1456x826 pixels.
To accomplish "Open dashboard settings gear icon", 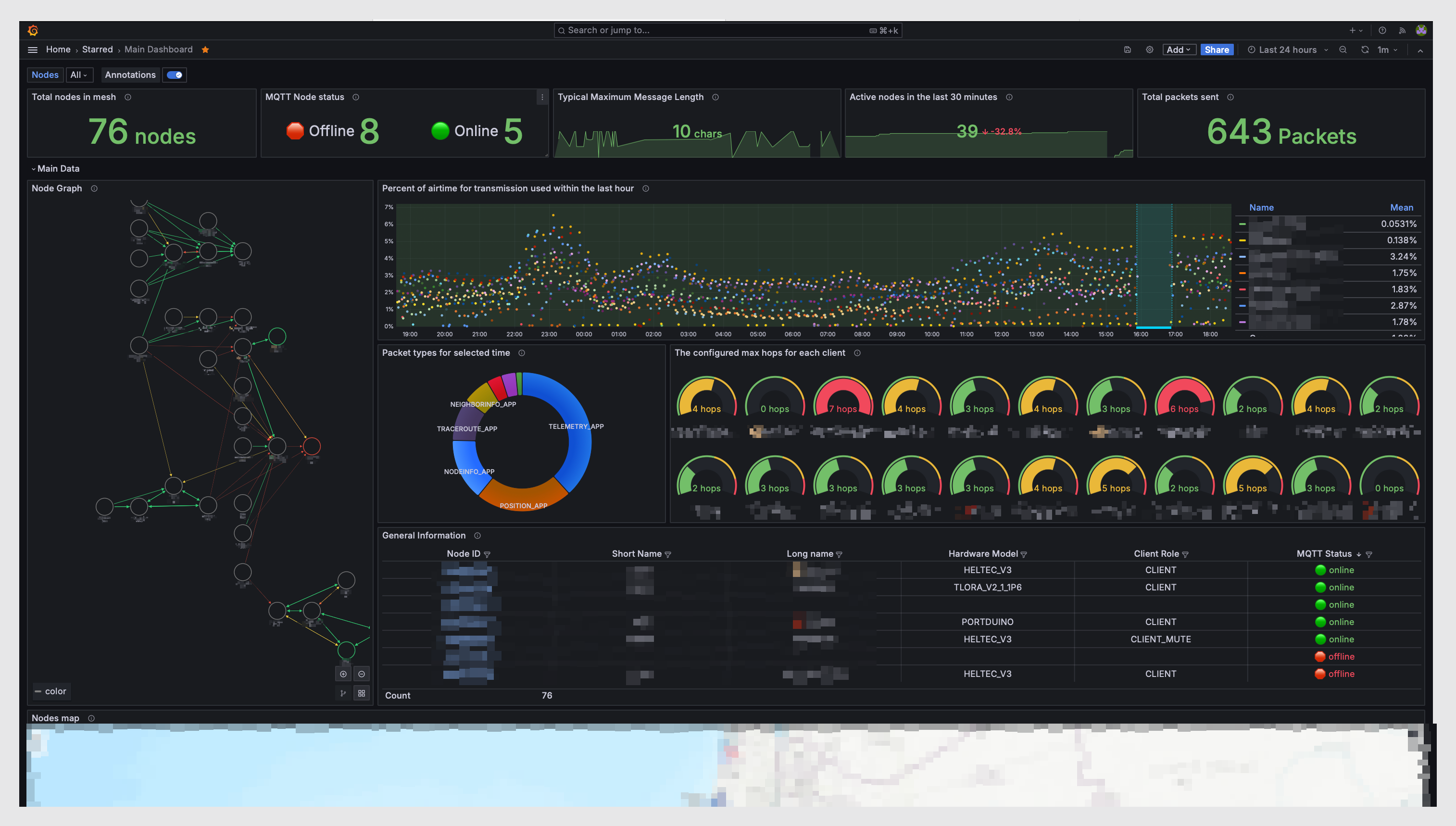I will coord(1149,50).
